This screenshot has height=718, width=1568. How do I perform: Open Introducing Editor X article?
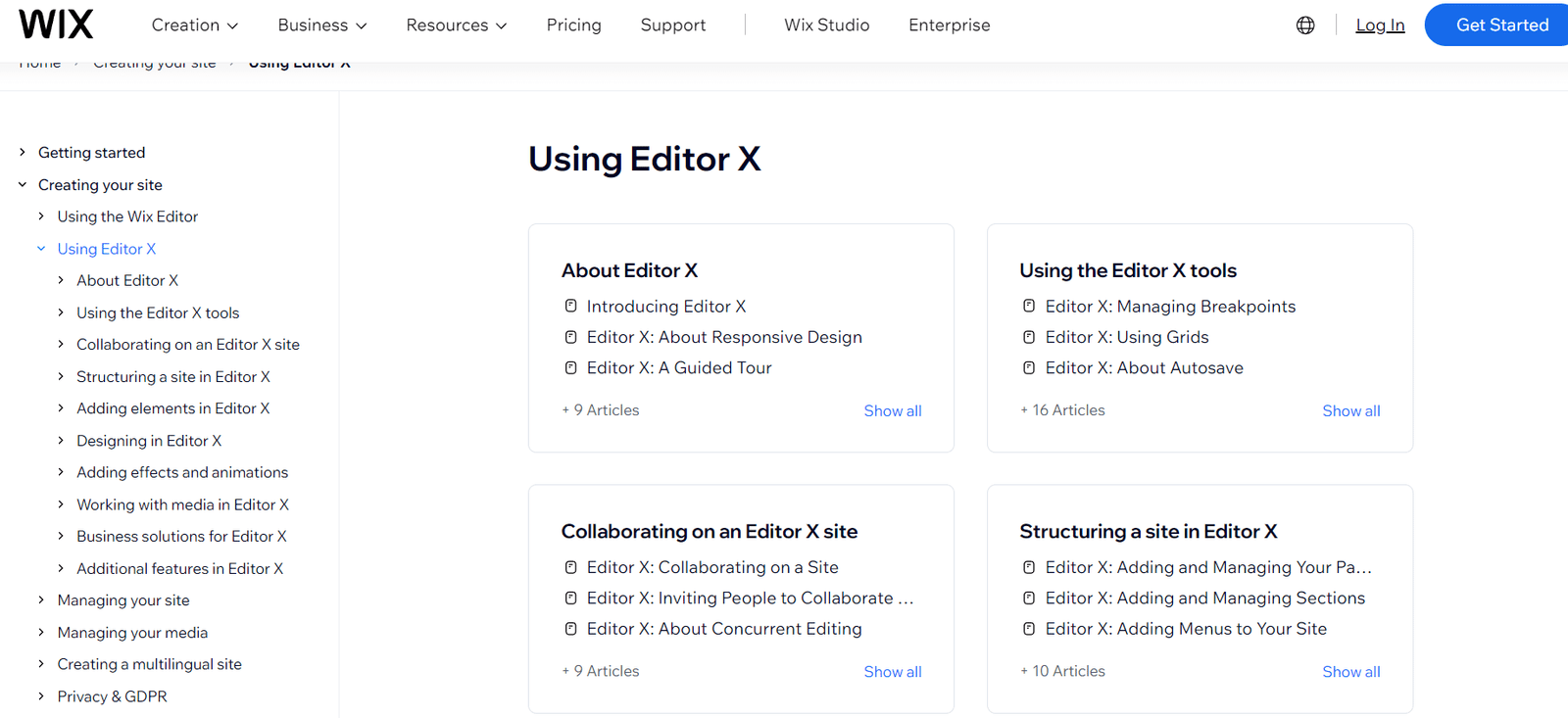point(666,307)
